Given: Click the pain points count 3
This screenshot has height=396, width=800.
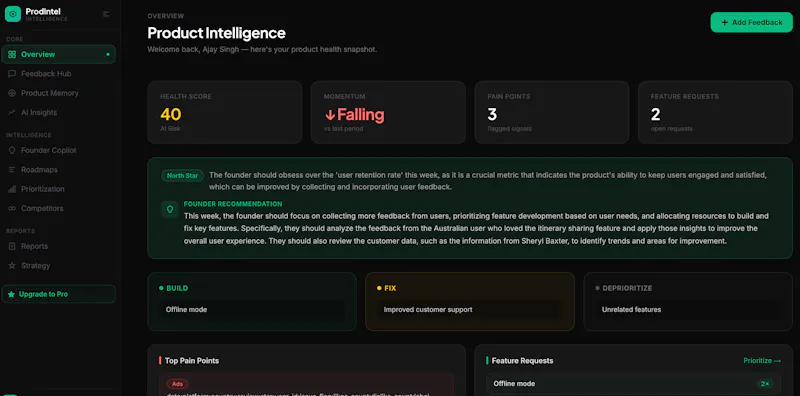Looking at the screenshot, I should pyautogui.click(x=492, y=114).
